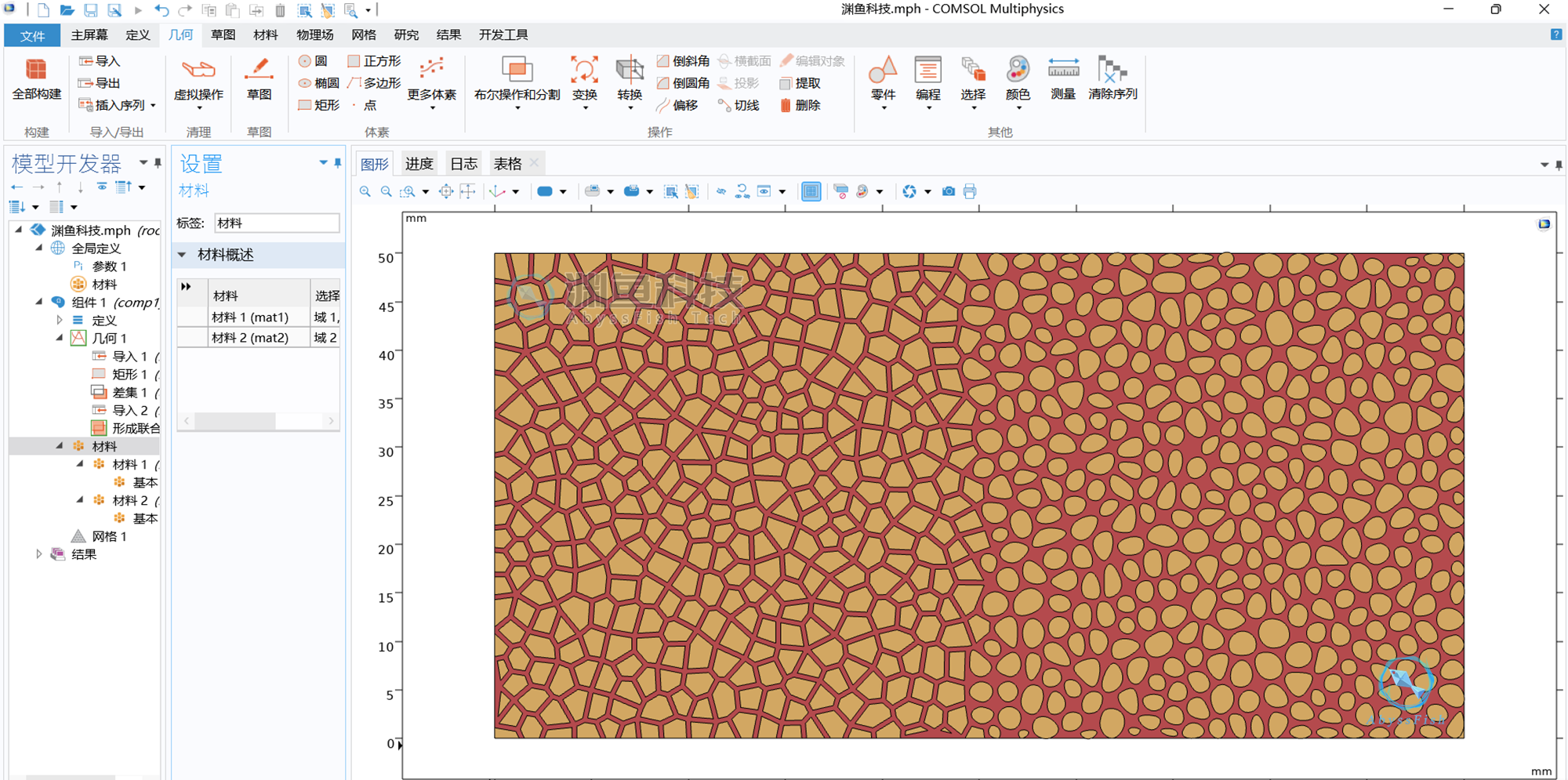
Task: Click the Export (导出) ribbon button
Action: [100, 83]
